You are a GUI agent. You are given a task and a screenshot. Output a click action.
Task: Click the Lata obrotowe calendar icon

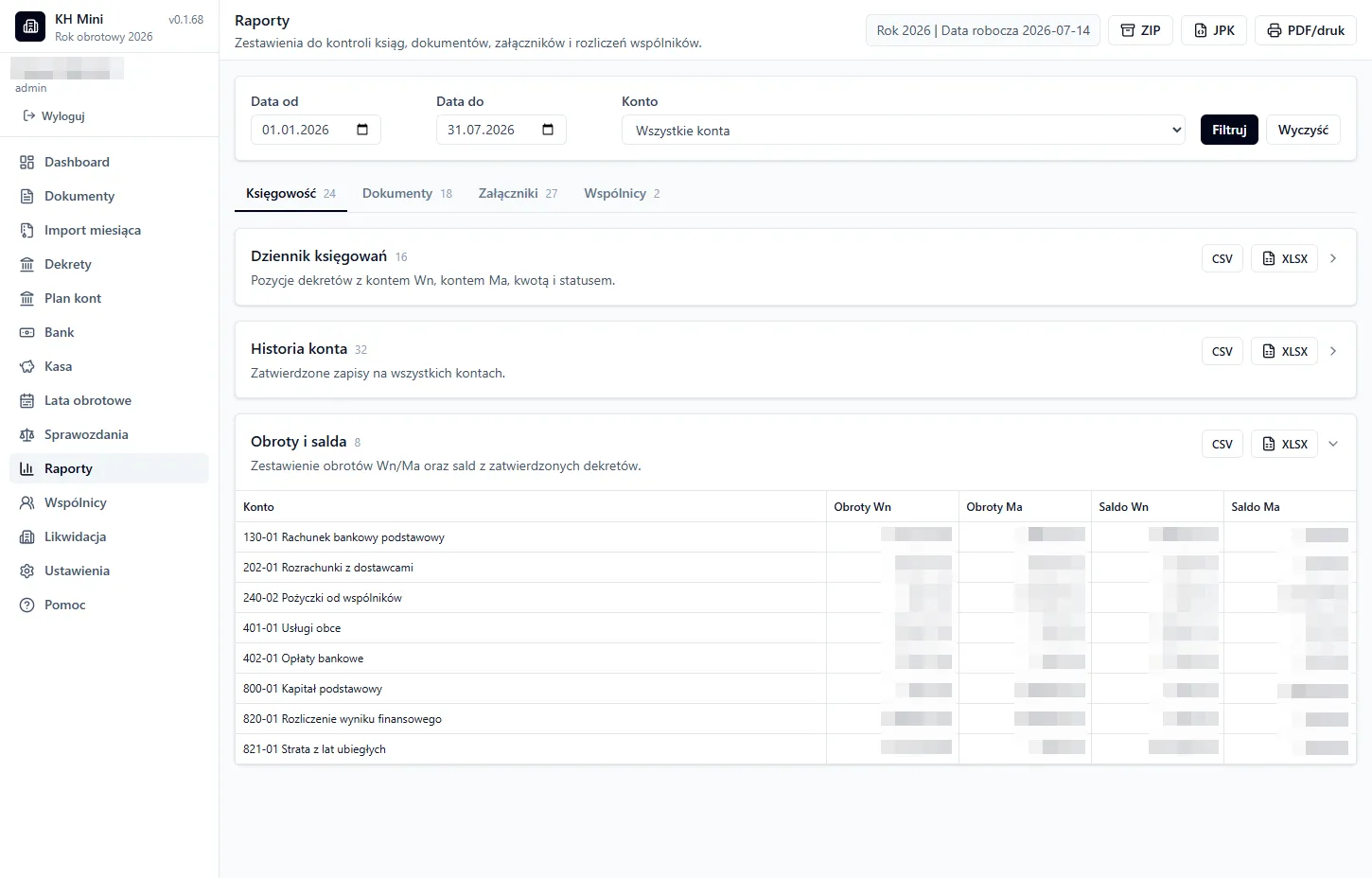pos(26,400)
